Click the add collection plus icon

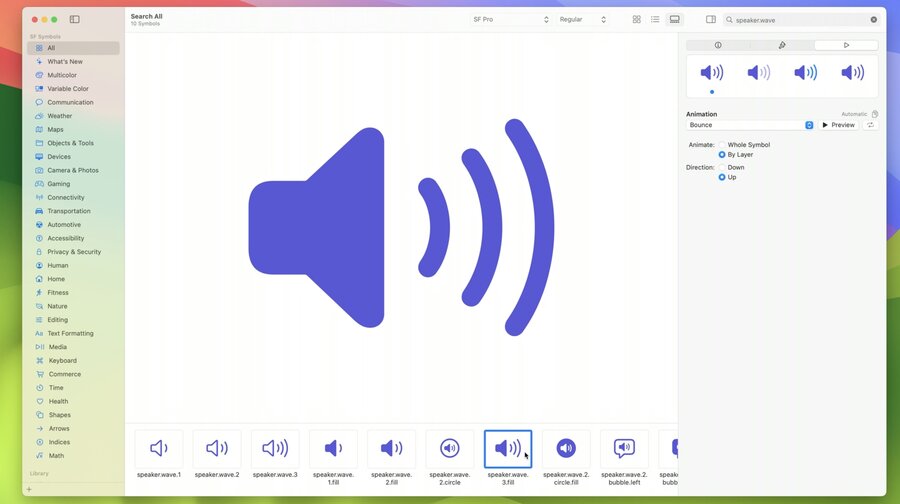point(29,490)
